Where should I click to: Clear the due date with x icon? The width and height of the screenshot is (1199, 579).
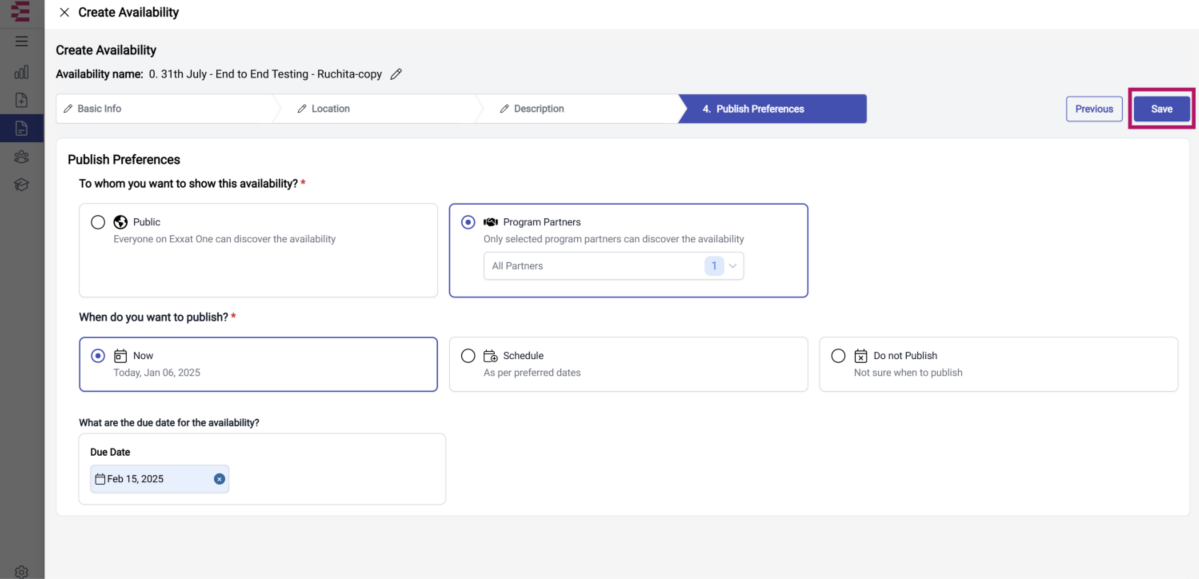[x=219, y=479]
